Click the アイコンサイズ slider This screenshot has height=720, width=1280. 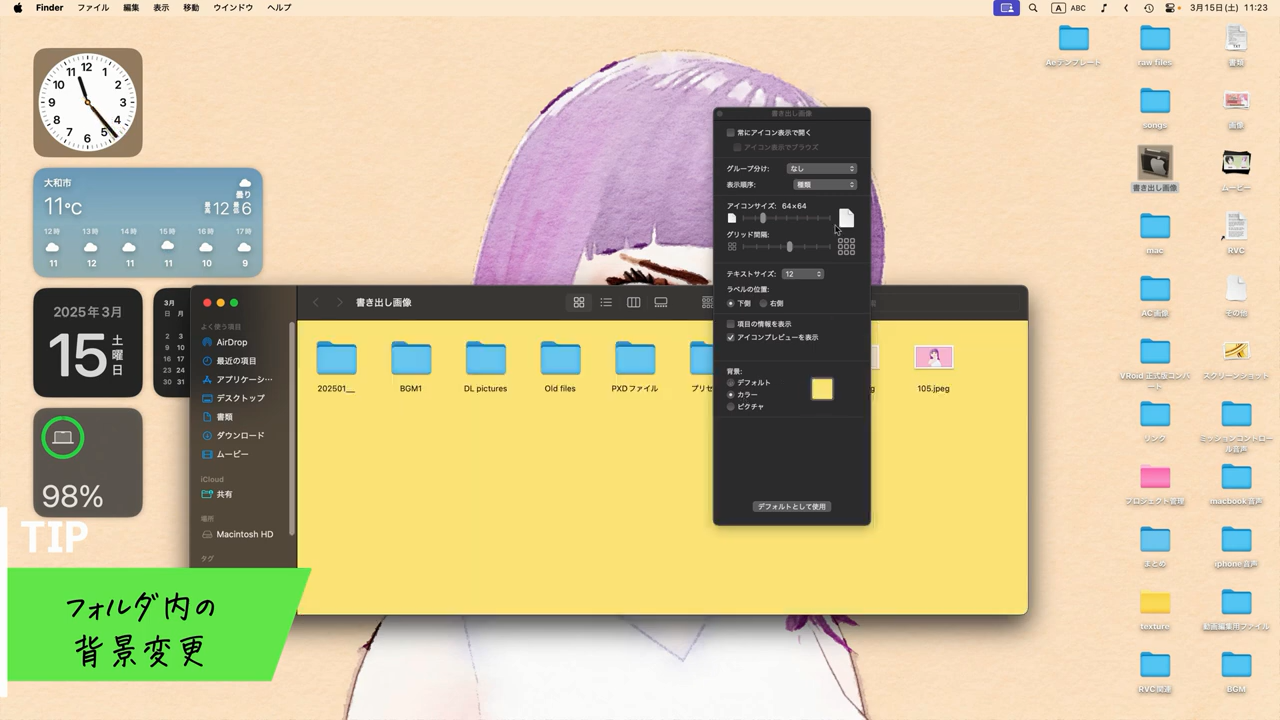point(786,218)
